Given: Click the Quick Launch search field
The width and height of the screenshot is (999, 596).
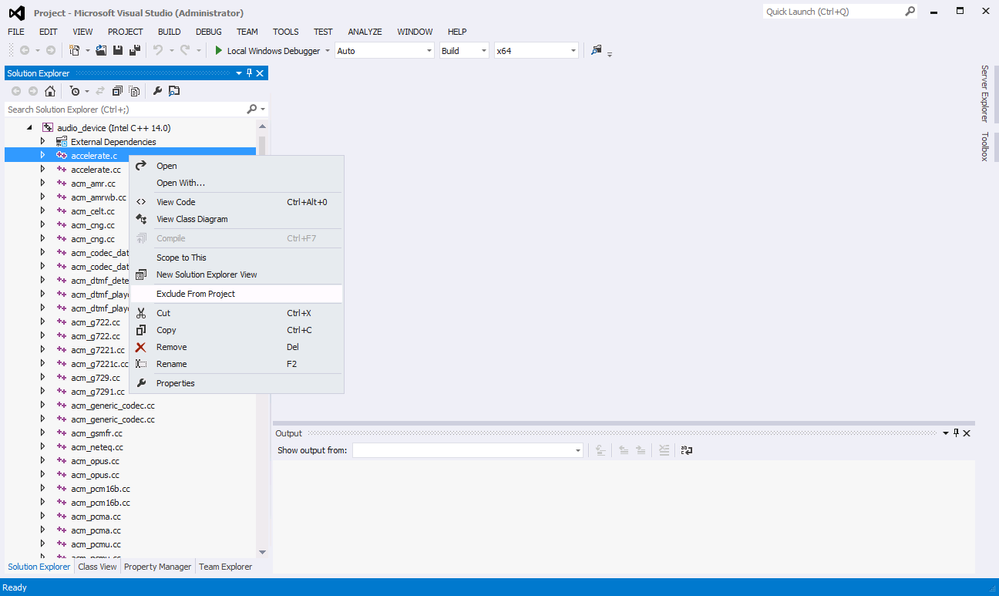Looking at the screenshot, I should [x=833, y=11].
